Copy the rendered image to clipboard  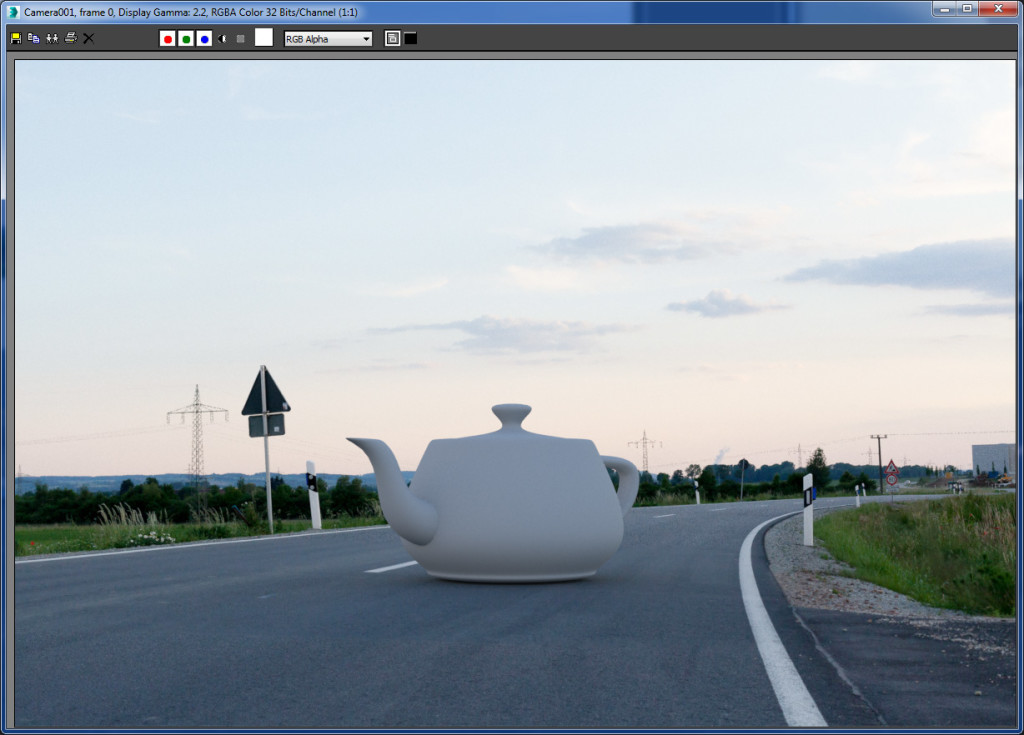[33, 38]
